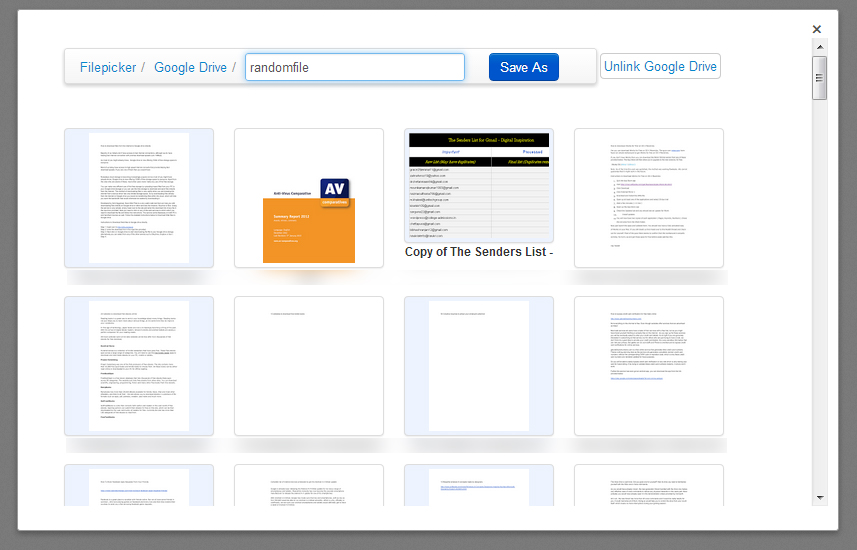
Task: Click the scrollbar down arrow
Action: (x=820, y=498)
